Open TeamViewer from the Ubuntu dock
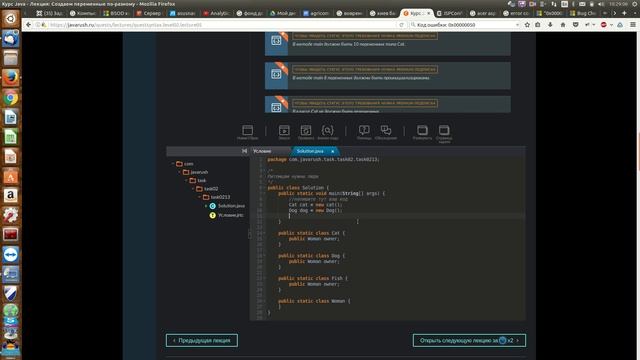The width and height of the screenshot is (640, 360). pyautogui.click(x=11, y=255)
